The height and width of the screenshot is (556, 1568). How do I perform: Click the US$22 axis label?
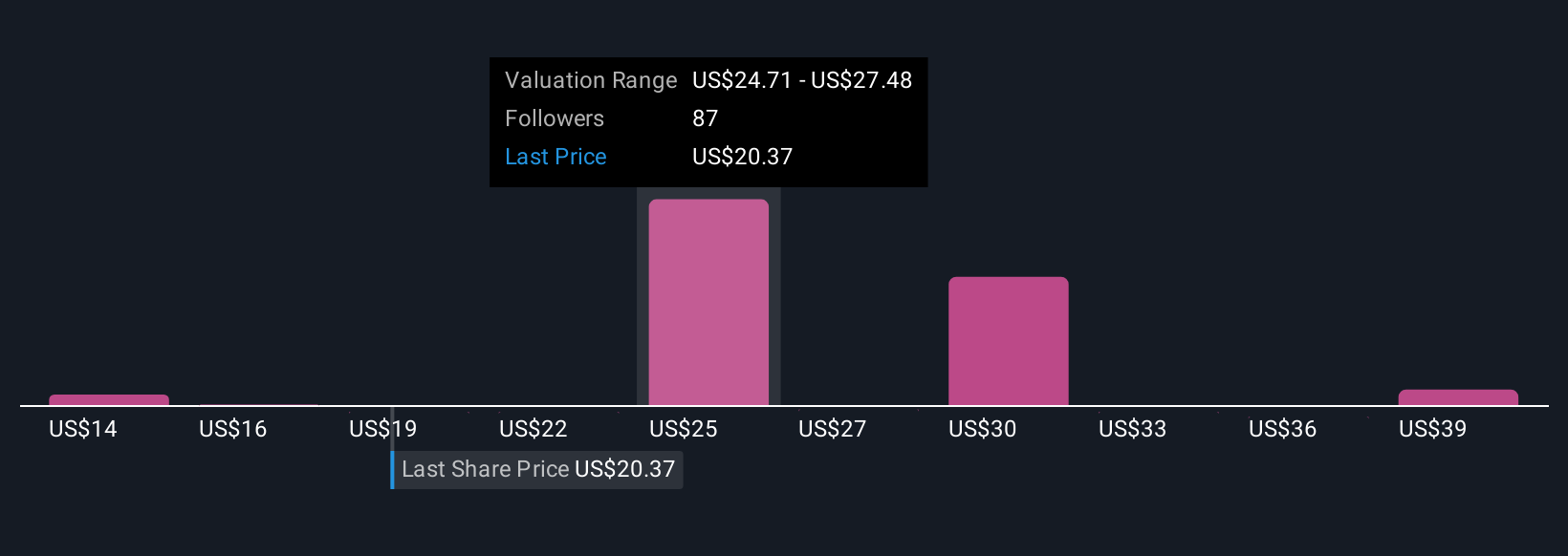pos(534,429)
